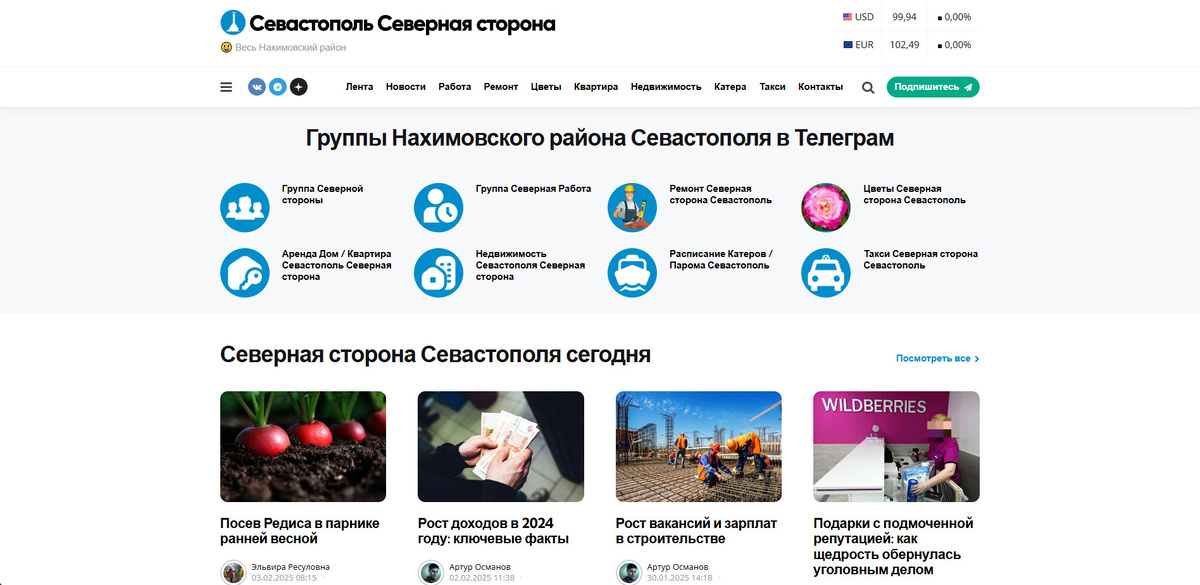Click the radish planting article thumbnail
1200x585 pixels.
click(x=303, y=446)
